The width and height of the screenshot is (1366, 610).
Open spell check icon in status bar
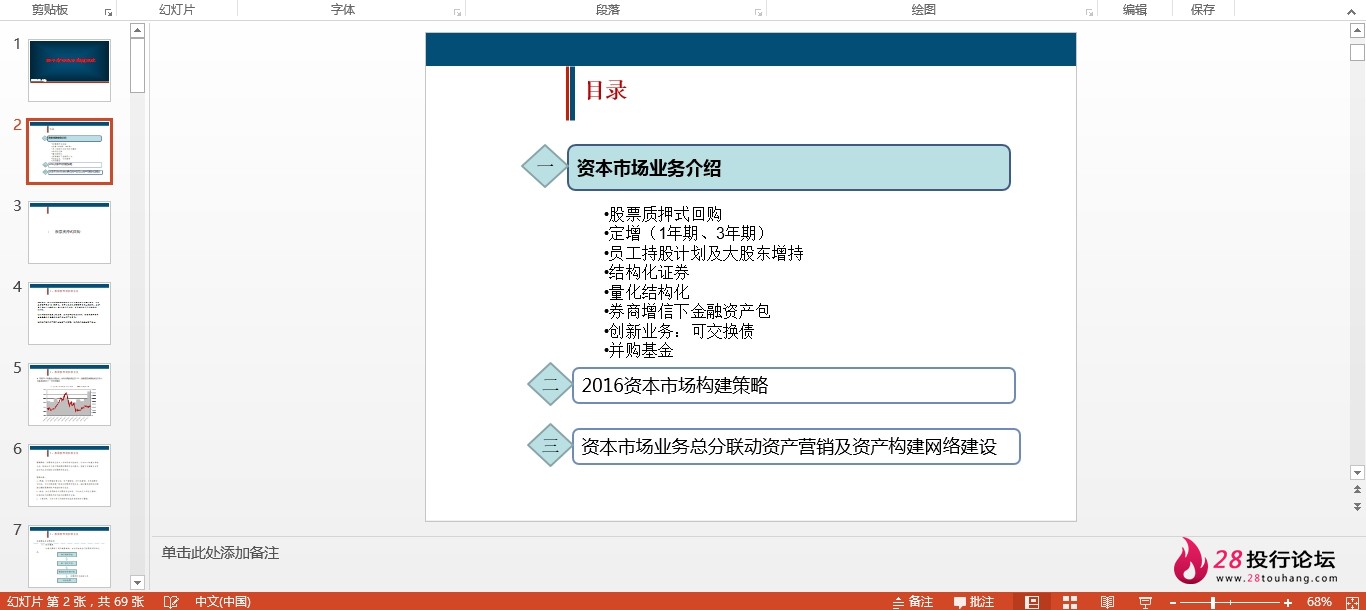pos(171,602)
